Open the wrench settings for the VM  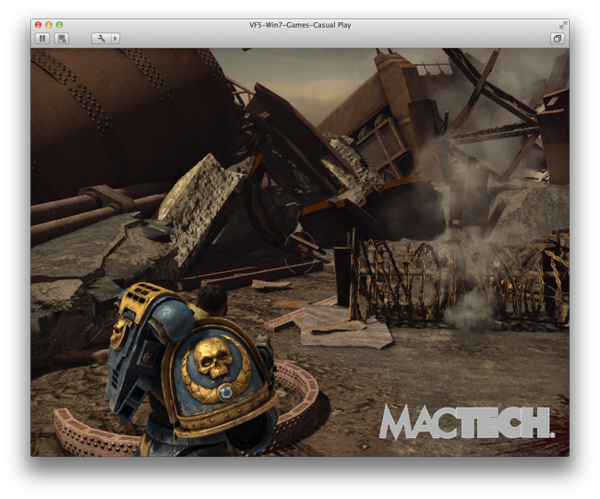click(100, 38)
